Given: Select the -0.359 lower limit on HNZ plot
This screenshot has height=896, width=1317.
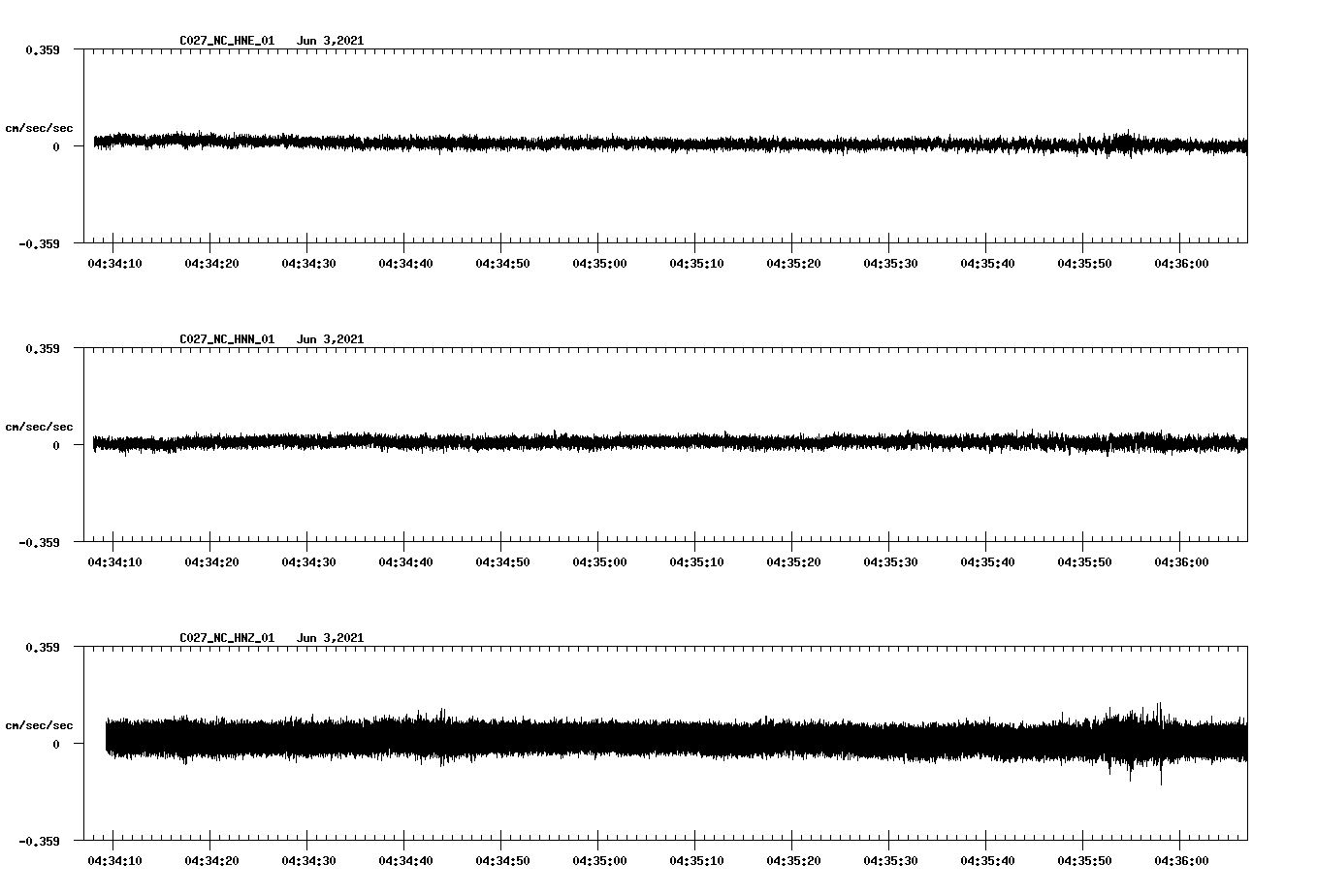Looking at the screenshot, I should click(x=39, y=842).
